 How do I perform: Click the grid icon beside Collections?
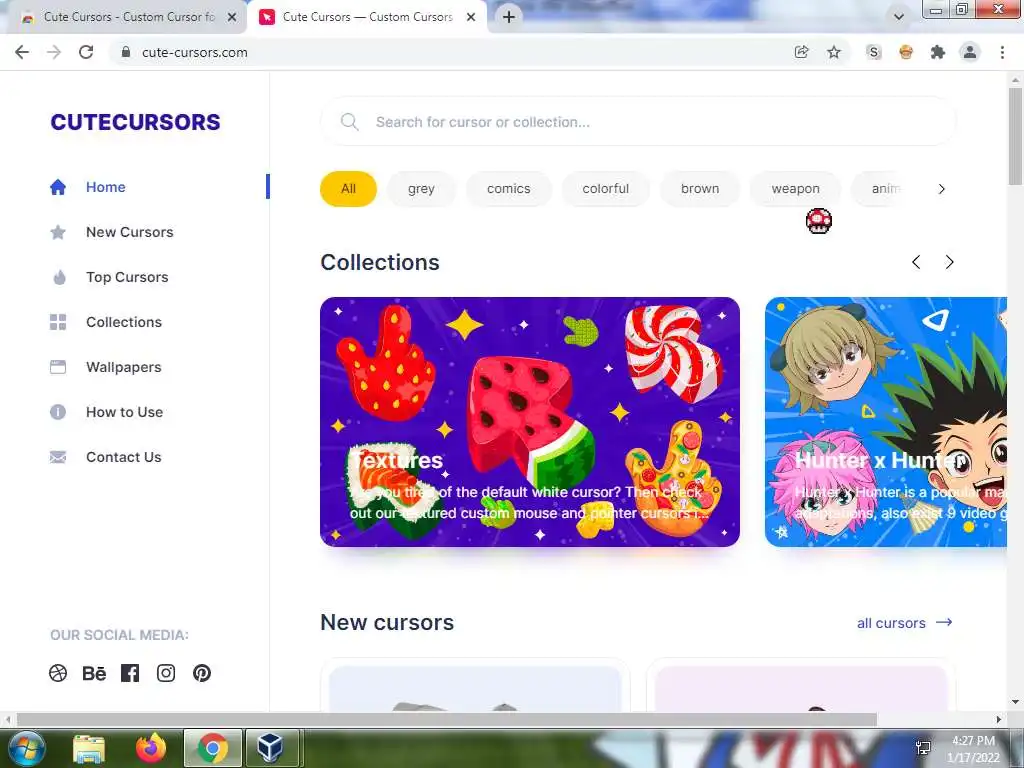pos(58,322)
